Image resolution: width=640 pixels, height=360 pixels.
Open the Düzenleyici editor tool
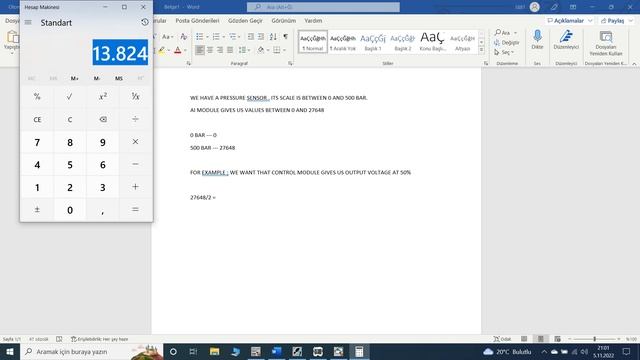566,39
